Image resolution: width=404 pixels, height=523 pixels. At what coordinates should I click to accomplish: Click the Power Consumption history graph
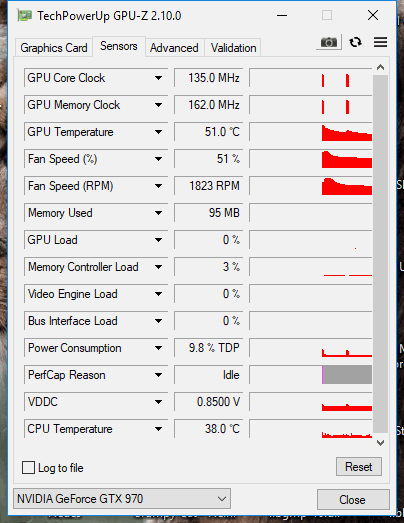click(311, 348)
